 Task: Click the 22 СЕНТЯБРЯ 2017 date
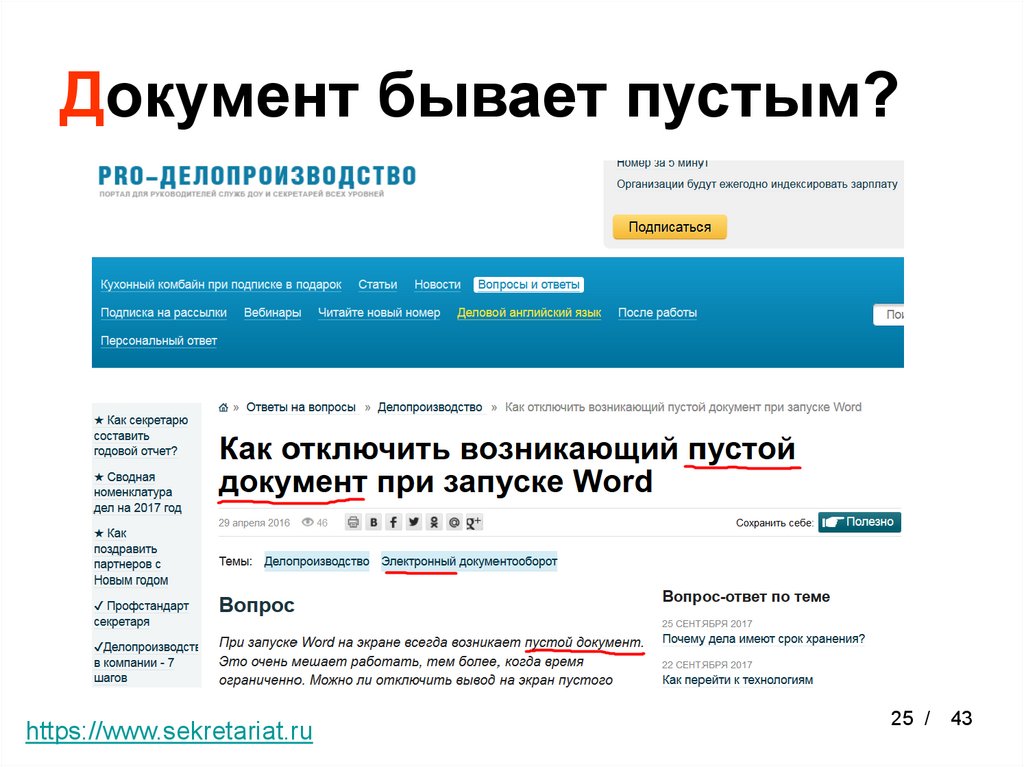pyautogui.click(x=707, y=665)
